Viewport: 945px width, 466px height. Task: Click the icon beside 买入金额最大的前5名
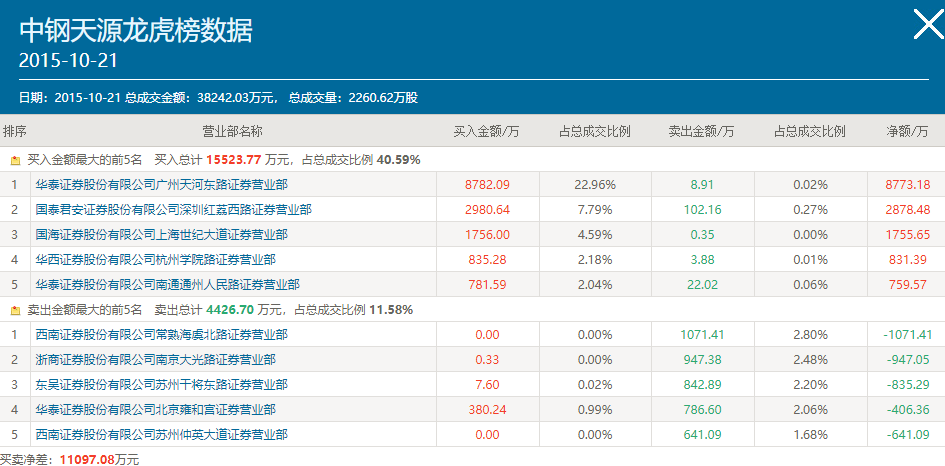tap(14, 160)
